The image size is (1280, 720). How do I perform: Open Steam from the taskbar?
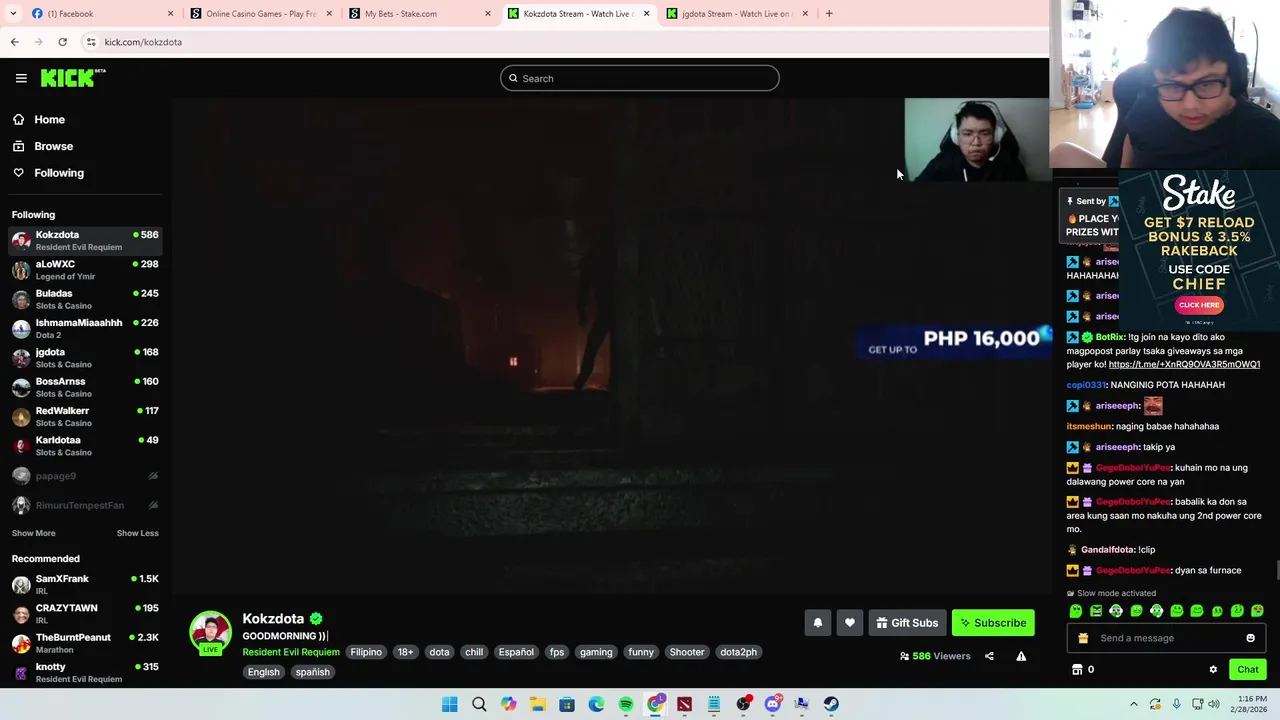click(x=831, y=704)
